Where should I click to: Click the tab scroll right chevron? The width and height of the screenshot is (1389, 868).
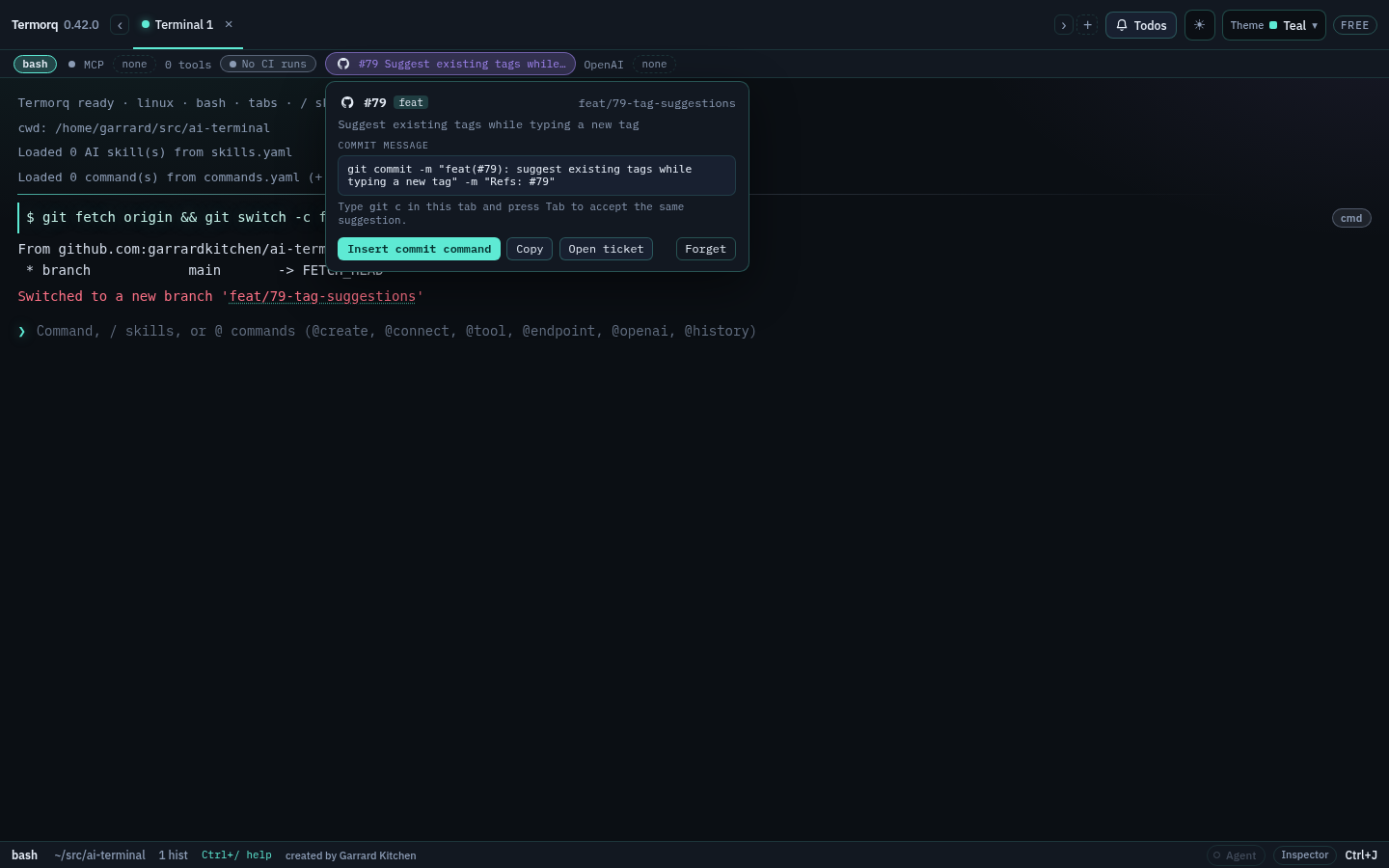coord(1064,25)
